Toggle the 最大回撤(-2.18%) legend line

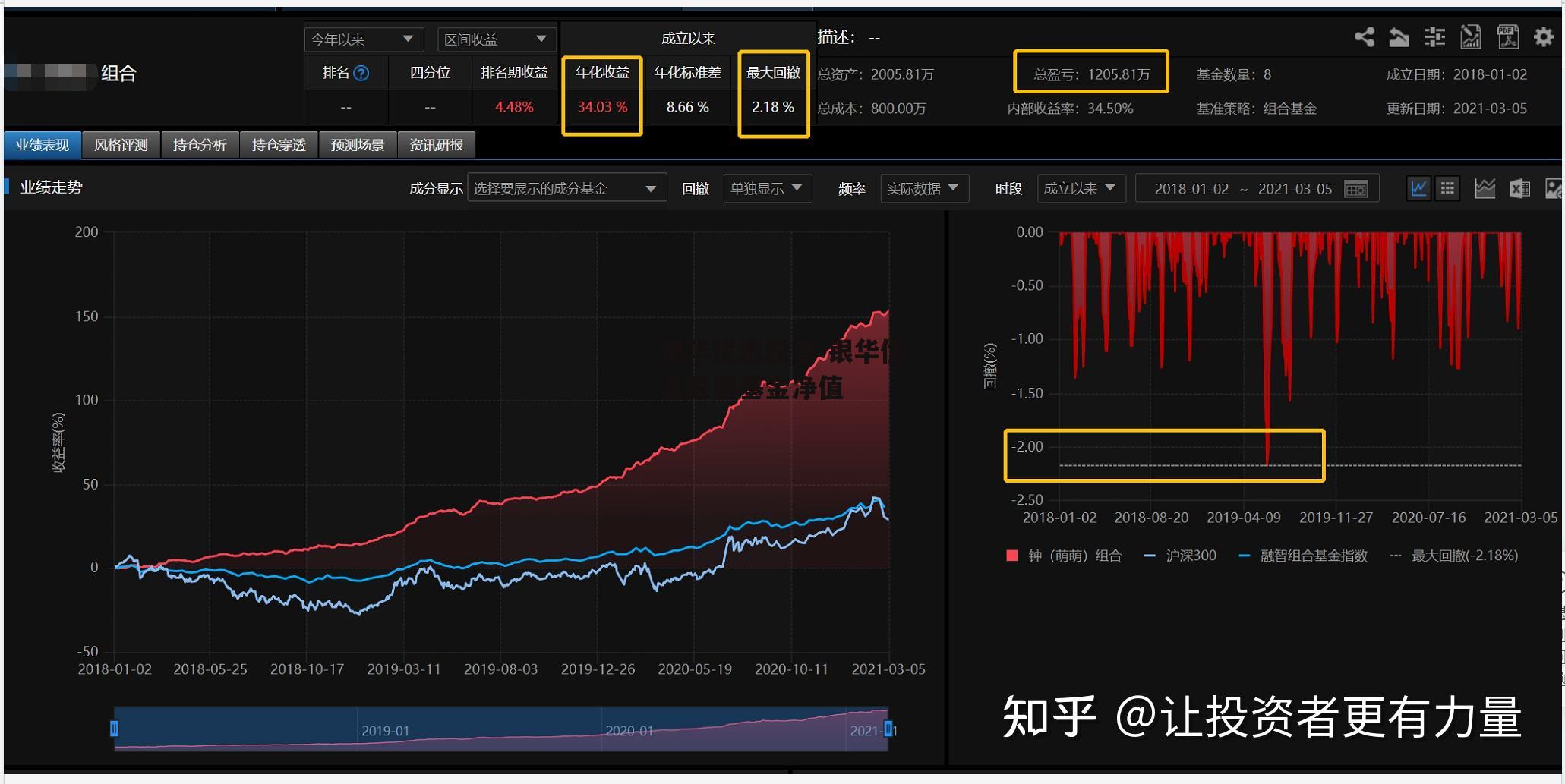tap(1453, 556)
